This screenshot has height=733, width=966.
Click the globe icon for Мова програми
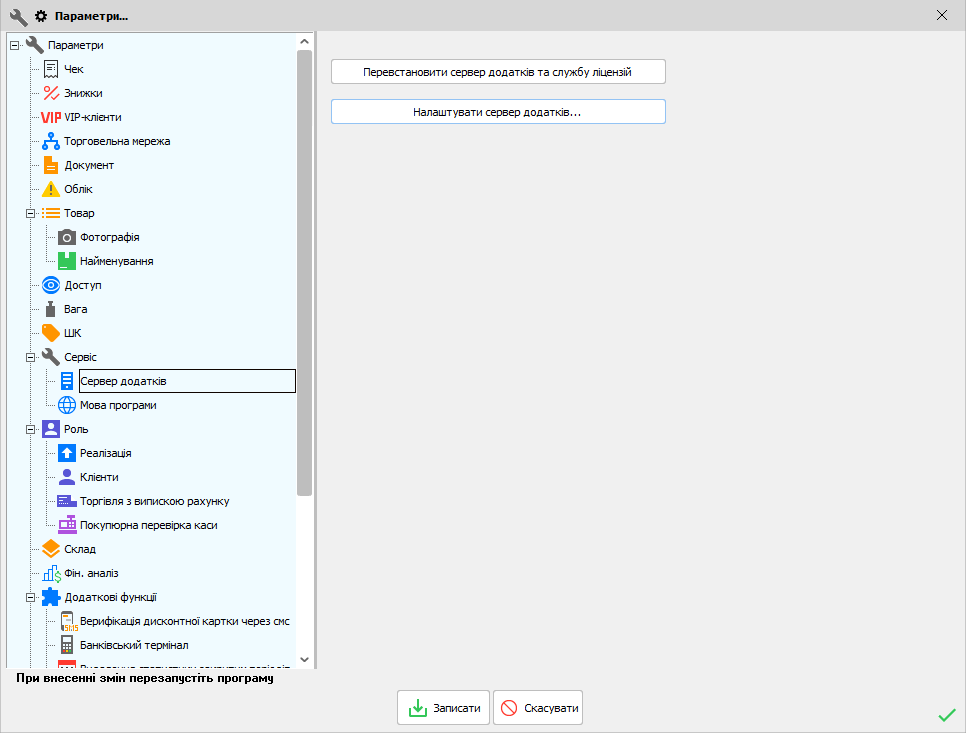click(x=67, y=405)
